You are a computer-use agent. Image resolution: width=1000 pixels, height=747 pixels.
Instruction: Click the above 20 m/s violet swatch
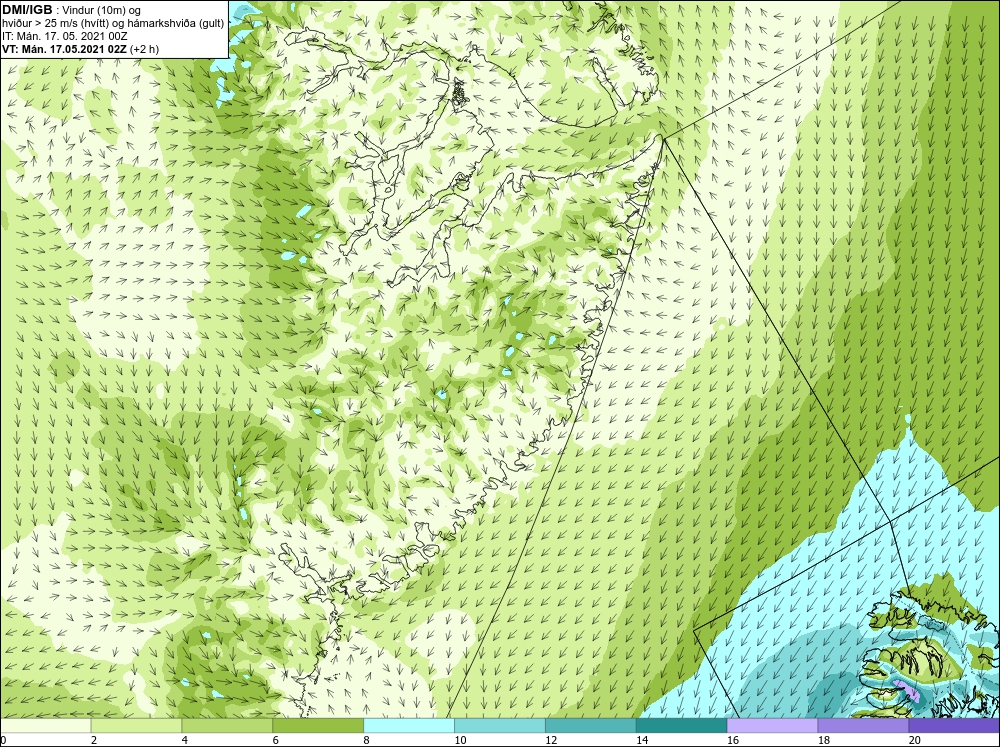point(954,725)
